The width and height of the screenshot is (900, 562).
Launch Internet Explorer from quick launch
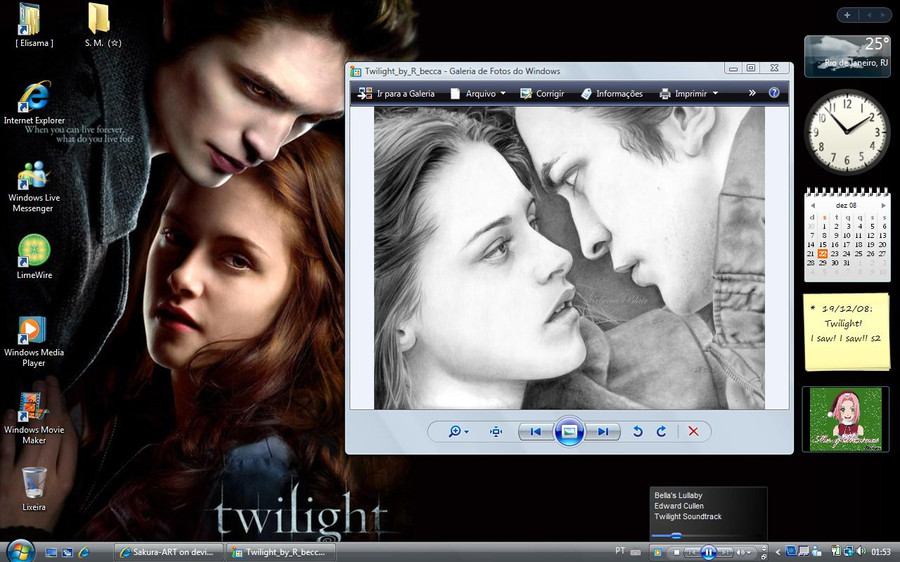(x=84, y=552)
